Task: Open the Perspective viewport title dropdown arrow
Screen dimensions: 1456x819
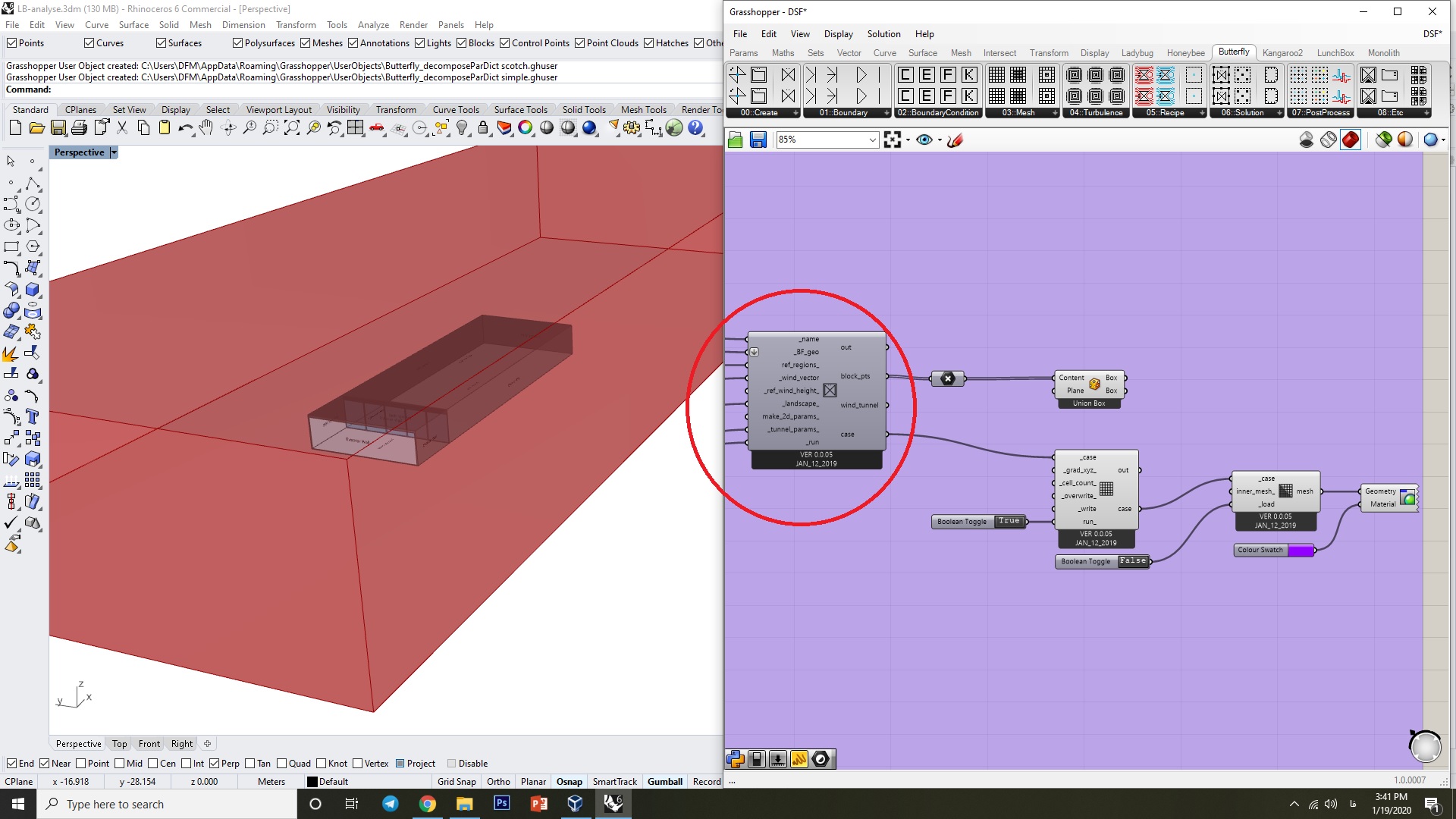Action: pos(114,152)
